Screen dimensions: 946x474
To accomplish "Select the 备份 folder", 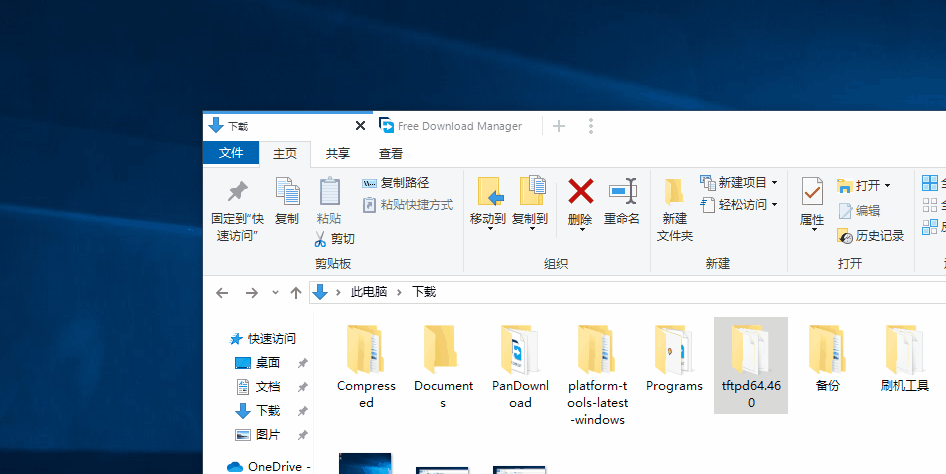I will [x=828, y=358].
